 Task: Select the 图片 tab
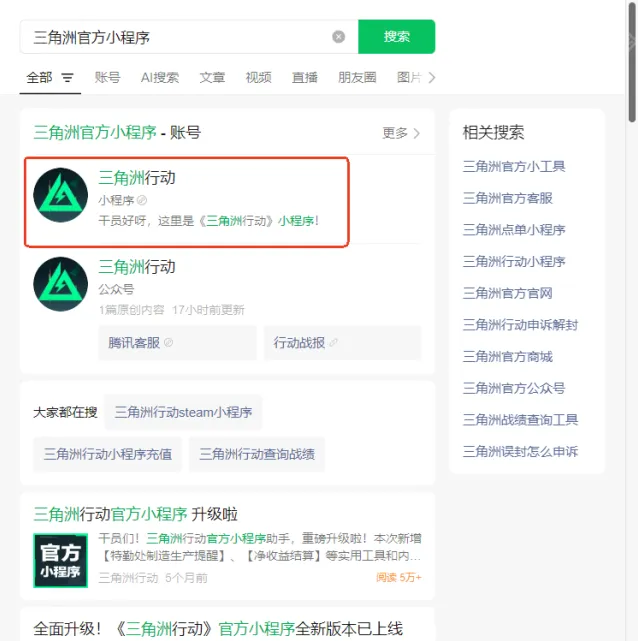coord(409,77)
